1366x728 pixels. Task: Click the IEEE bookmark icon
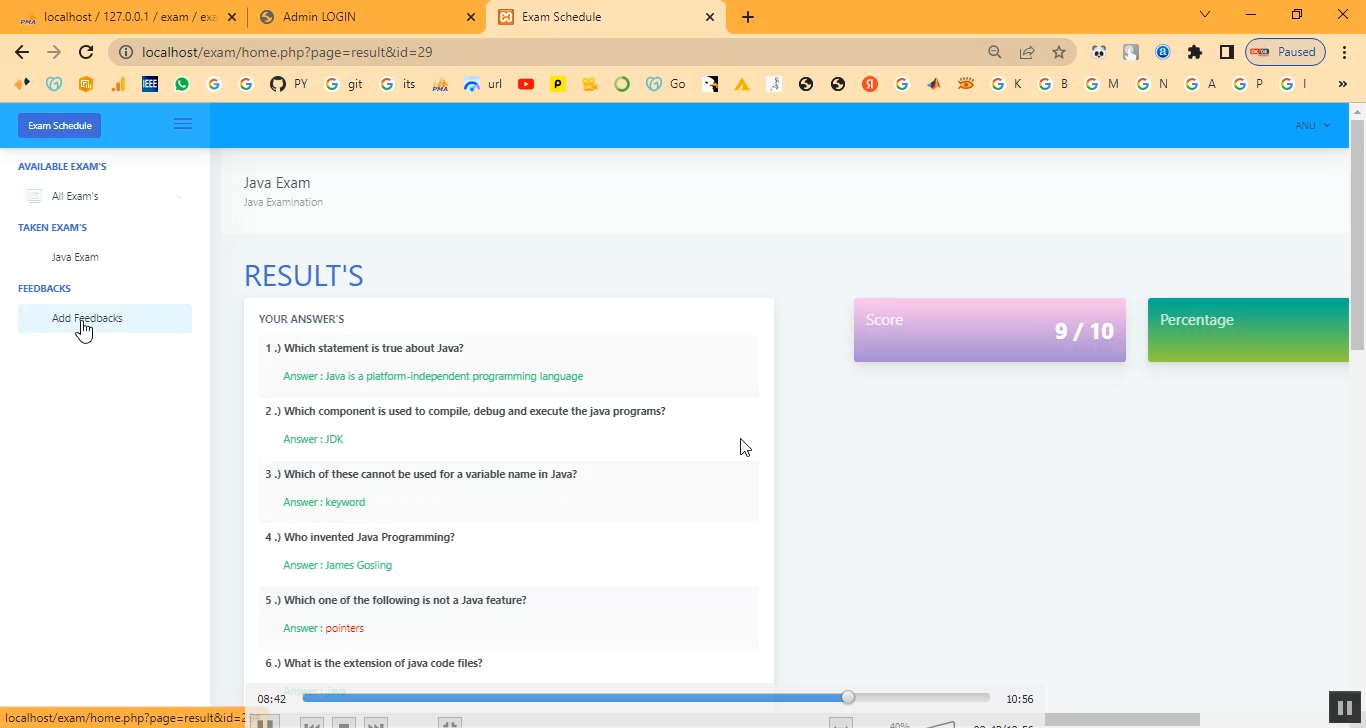[x=150, y=84]
